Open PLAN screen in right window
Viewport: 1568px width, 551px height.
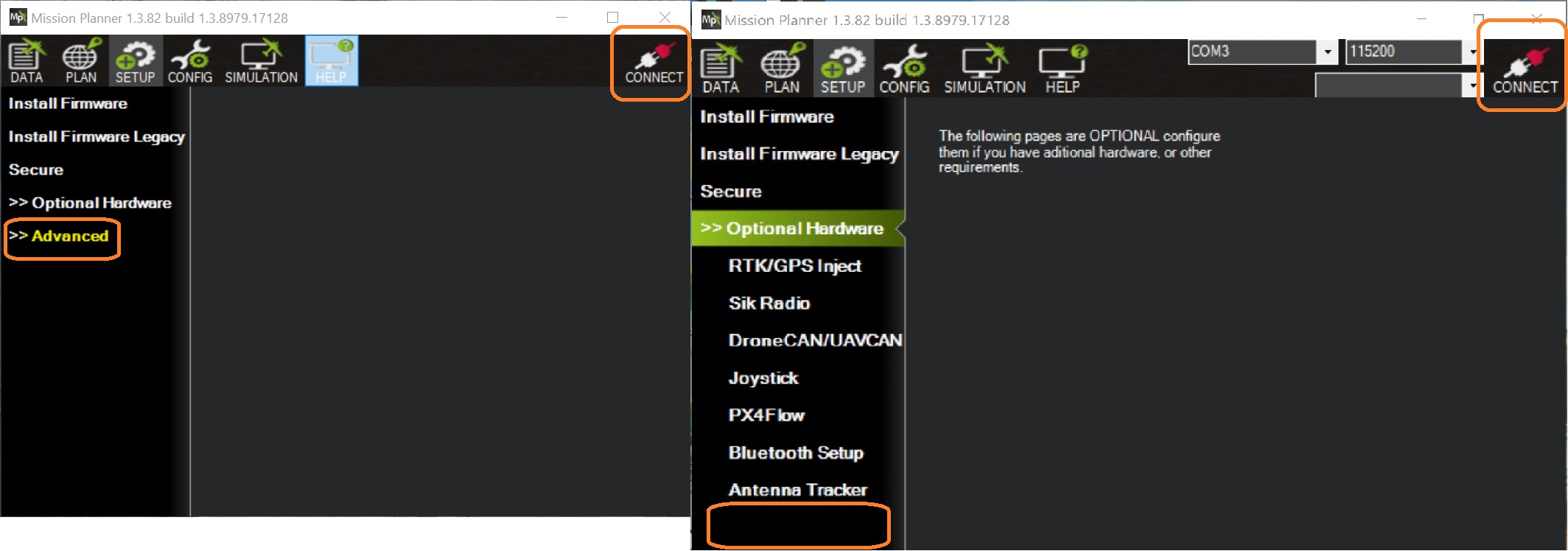[x=782, y=69]
